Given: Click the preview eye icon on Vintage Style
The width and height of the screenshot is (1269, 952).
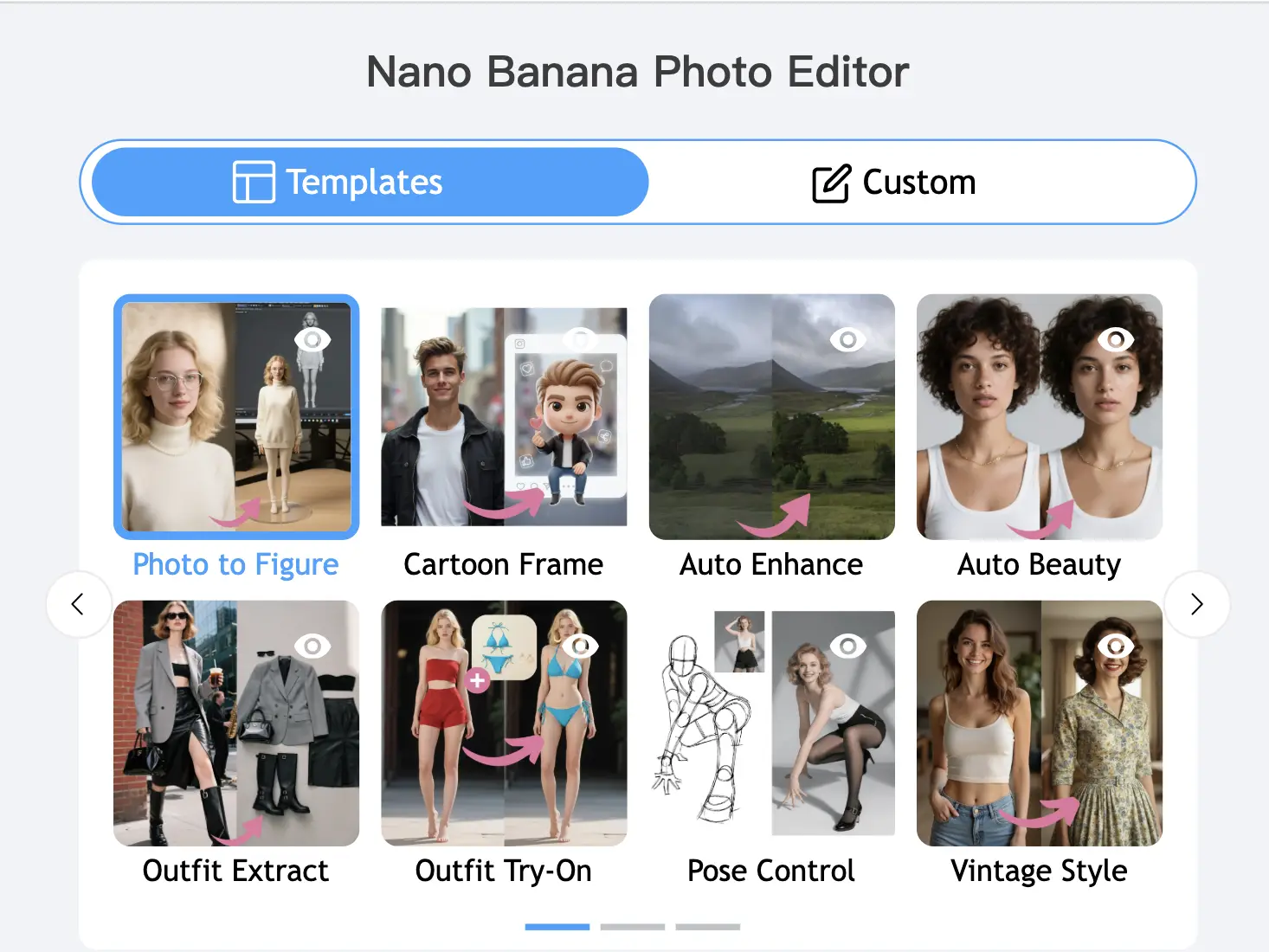Looking at the screenshot, I should 1117,645.
